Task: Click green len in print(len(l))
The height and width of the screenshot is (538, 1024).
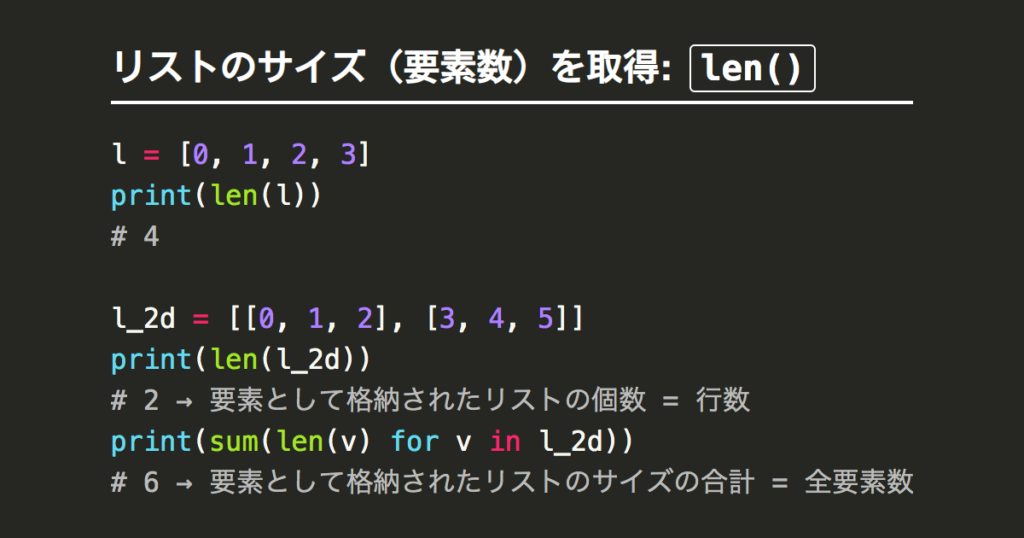Action: click(x=235, y=196)
